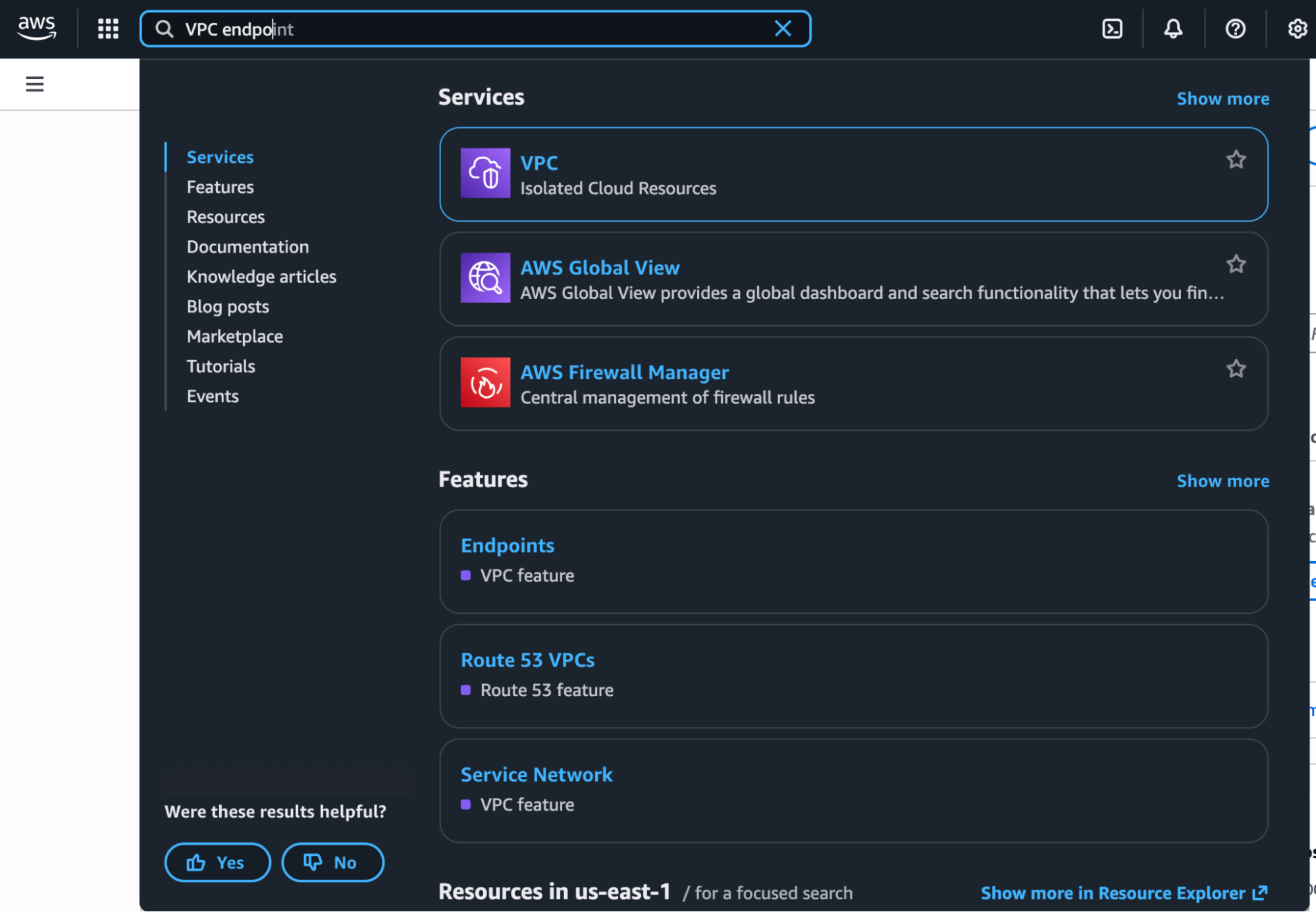The height and width of the screenshot is (912, 1316).
Task: Clear the search field with X
Action: coord(783,28)
